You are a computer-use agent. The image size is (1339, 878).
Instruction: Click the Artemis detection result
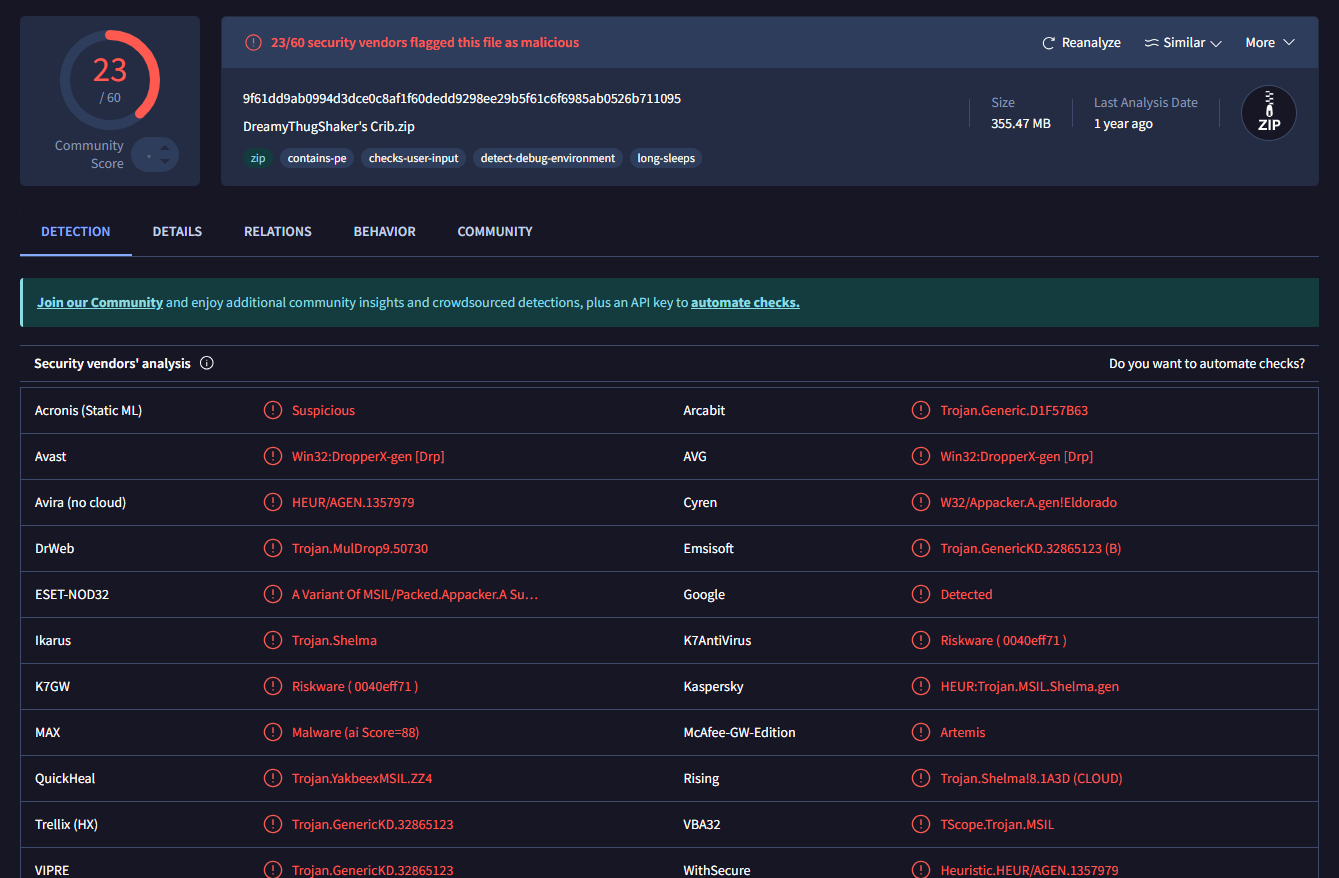[963, 732]
